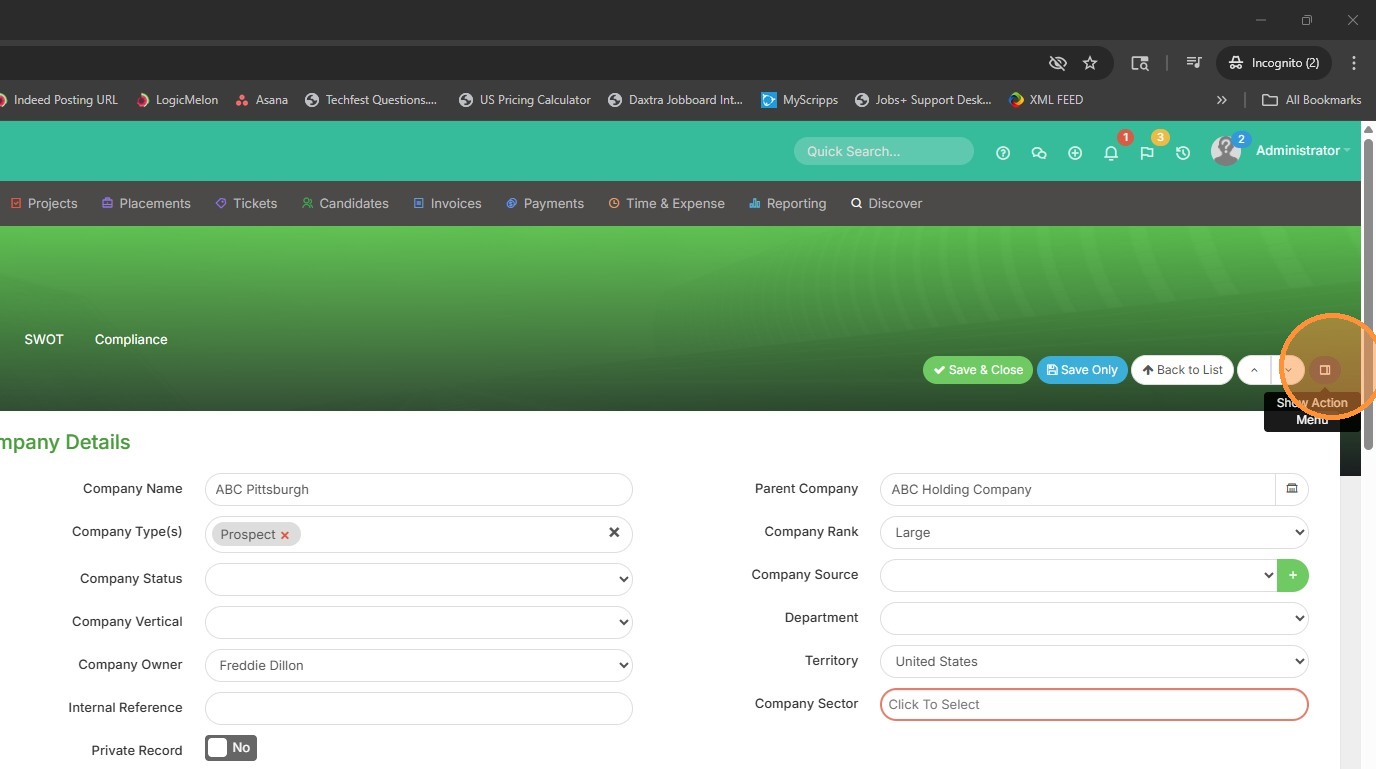The width and height of the screenshot is (1376, 769).
Task: Open the Jobs+ Support Desk bookmark
Action: pyautogui.click(x=923, y=100)
